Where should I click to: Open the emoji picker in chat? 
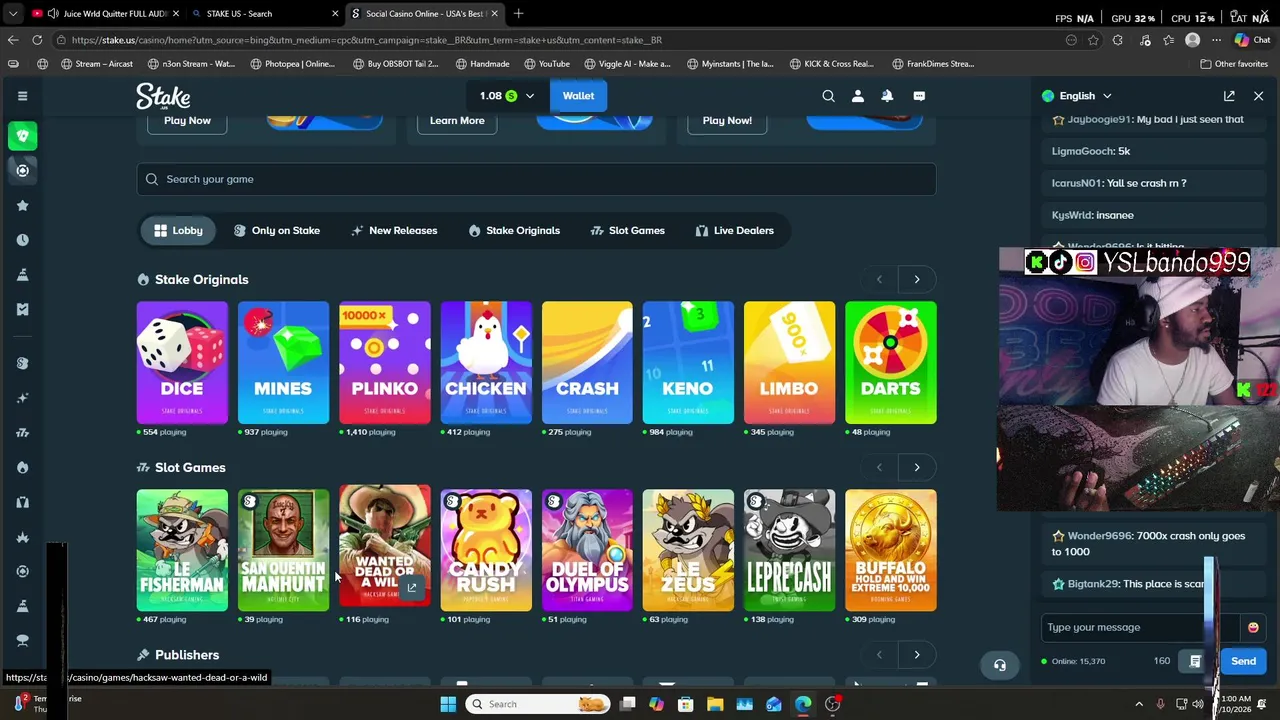click(1253, 627)
